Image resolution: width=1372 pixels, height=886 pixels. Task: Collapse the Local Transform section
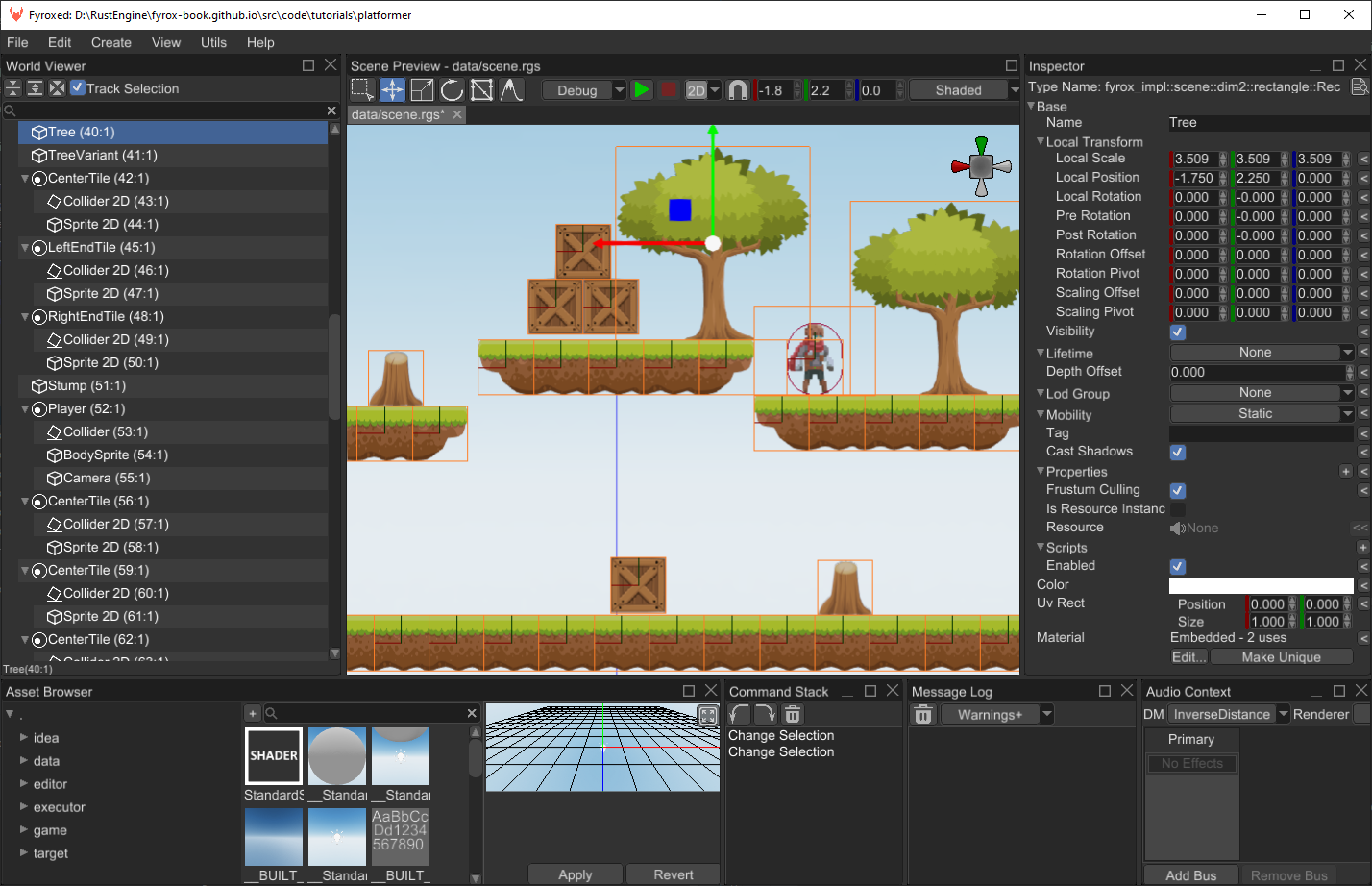[x=1041, y=141]
